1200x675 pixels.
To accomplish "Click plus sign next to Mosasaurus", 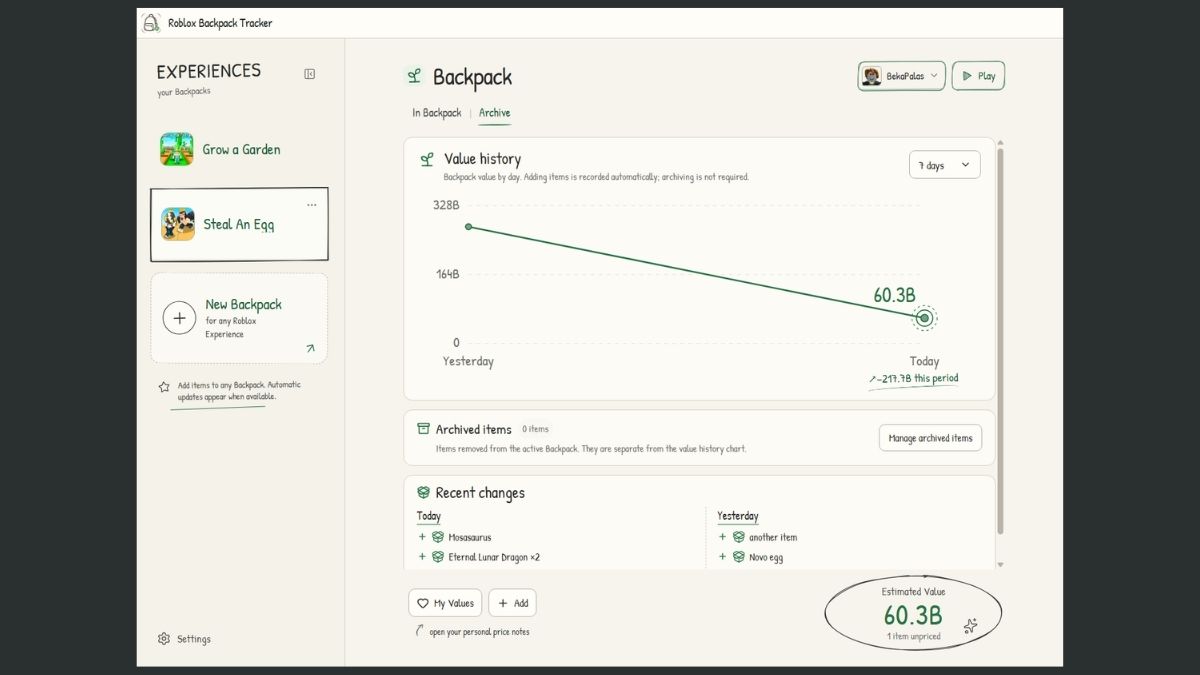I will (422, 537).
